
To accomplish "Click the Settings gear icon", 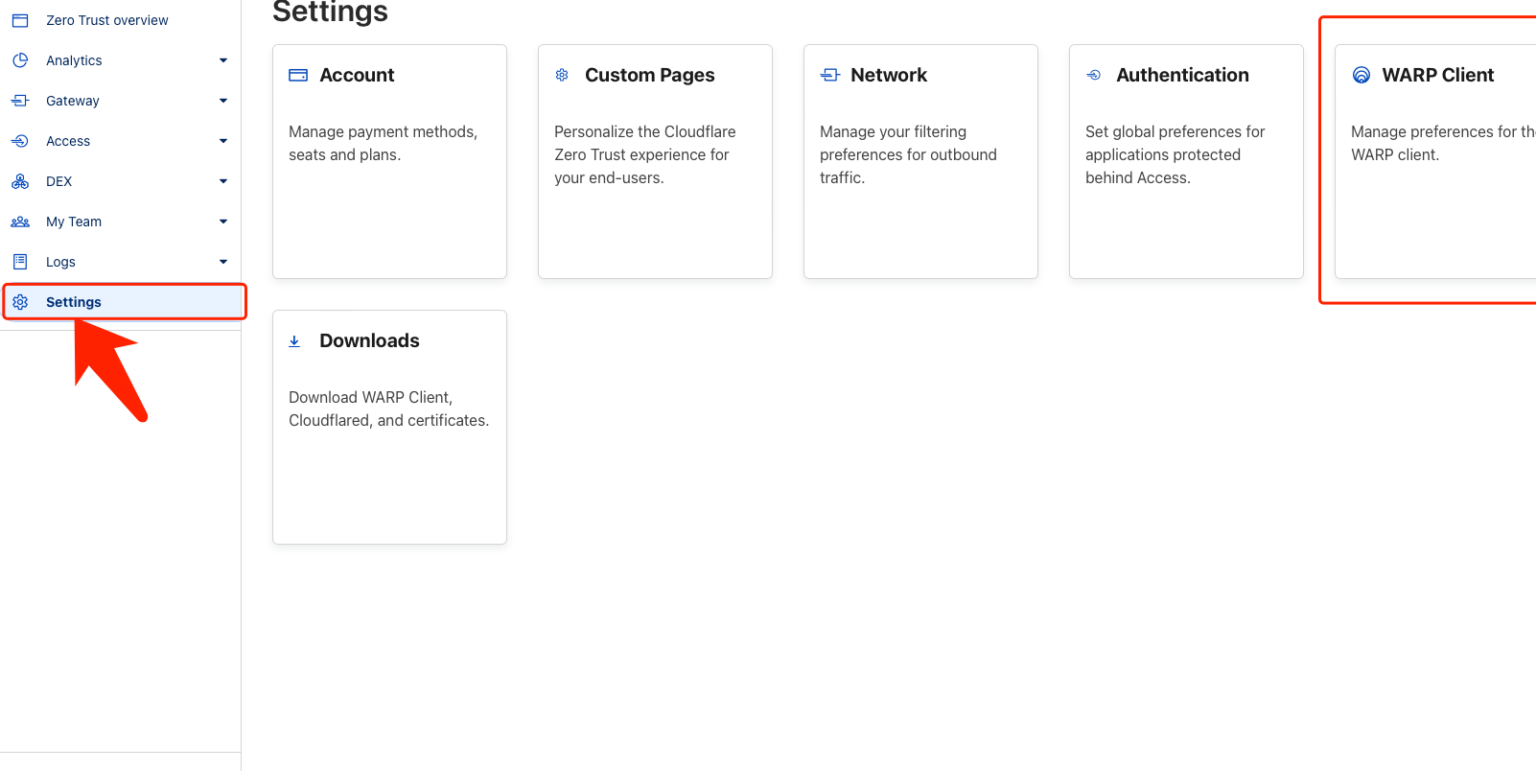I will 20,301.
